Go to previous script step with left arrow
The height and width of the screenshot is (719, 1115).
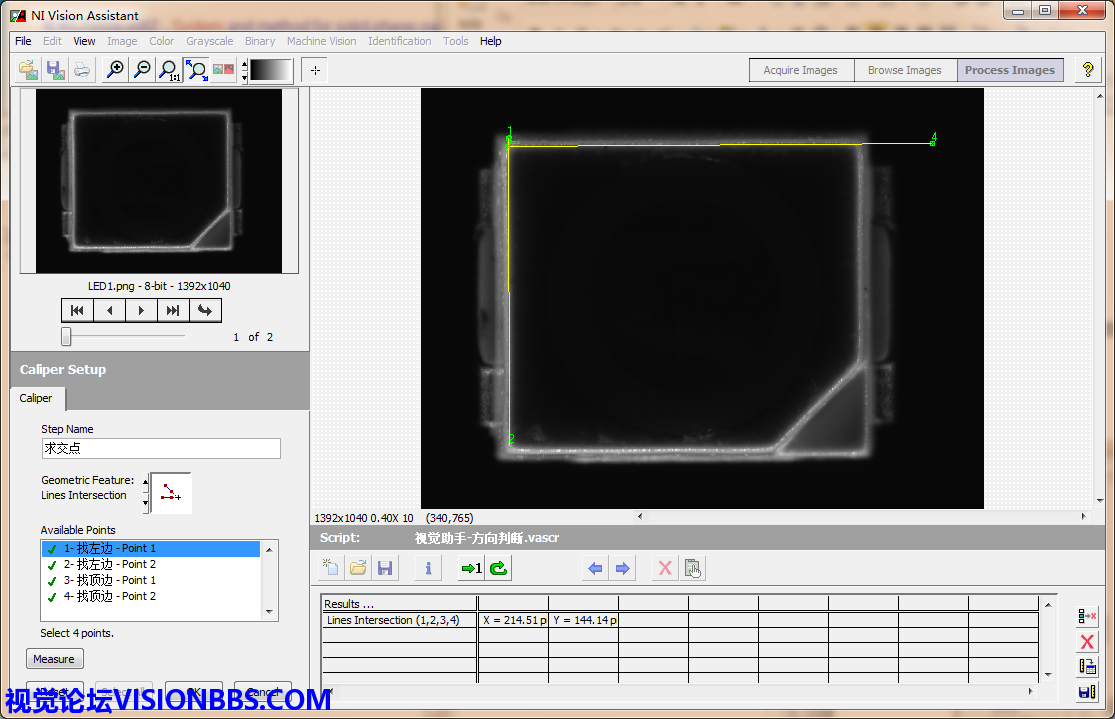tap(595, 568)
